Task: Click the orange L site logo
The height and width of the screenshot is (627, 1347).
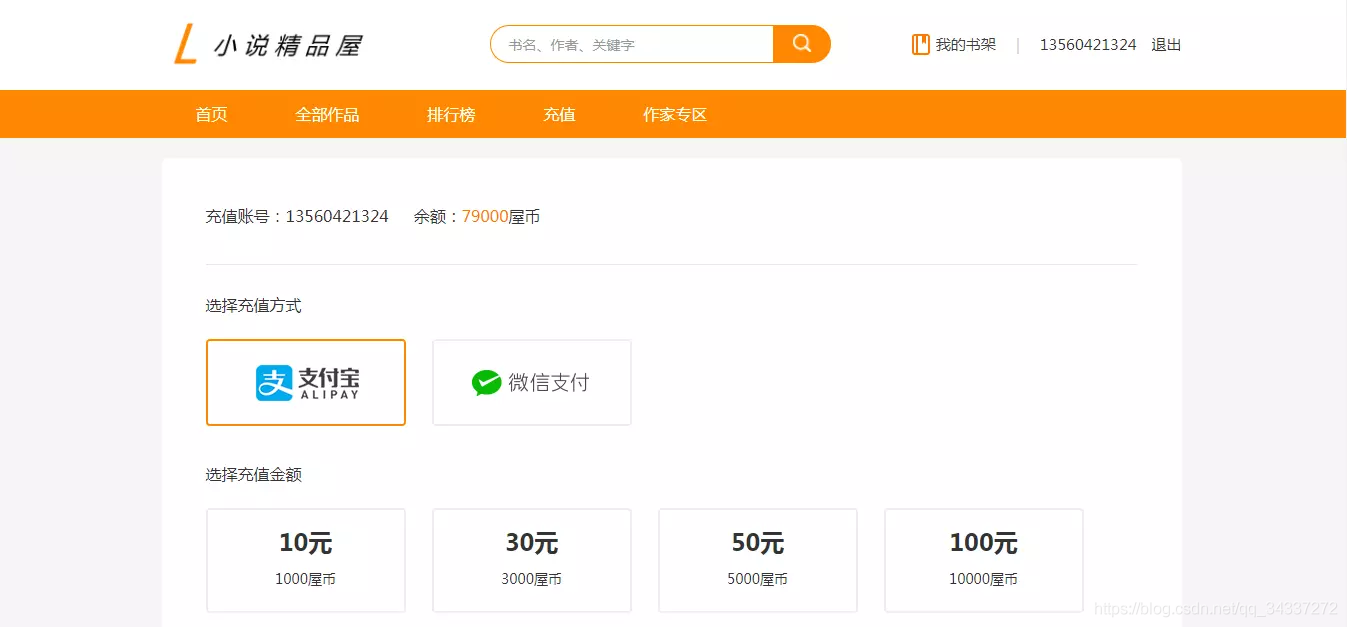Action: (185, 45)
